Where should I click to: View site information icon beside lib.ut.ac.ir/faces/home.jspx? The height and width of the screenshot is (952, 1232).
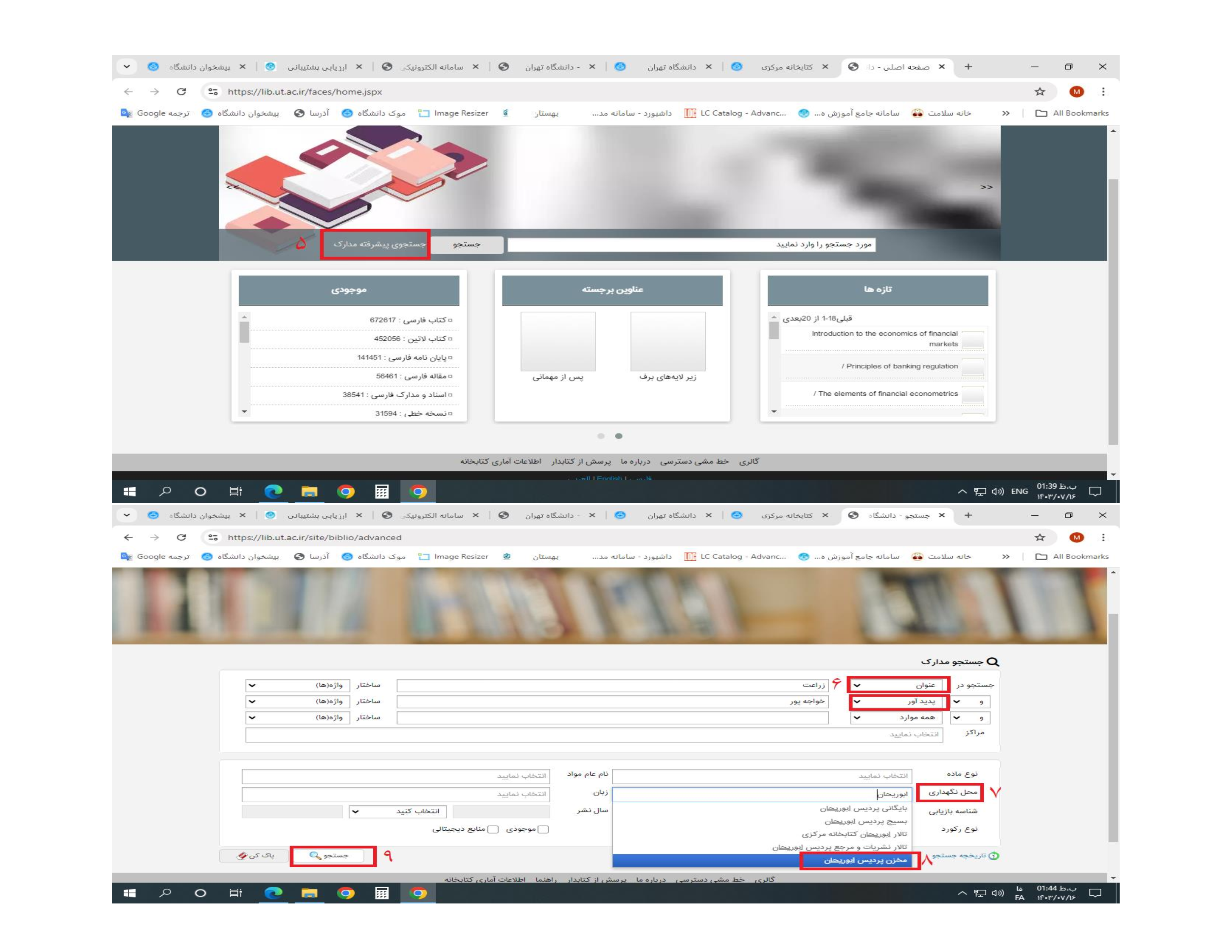click(x=213, y=91)
